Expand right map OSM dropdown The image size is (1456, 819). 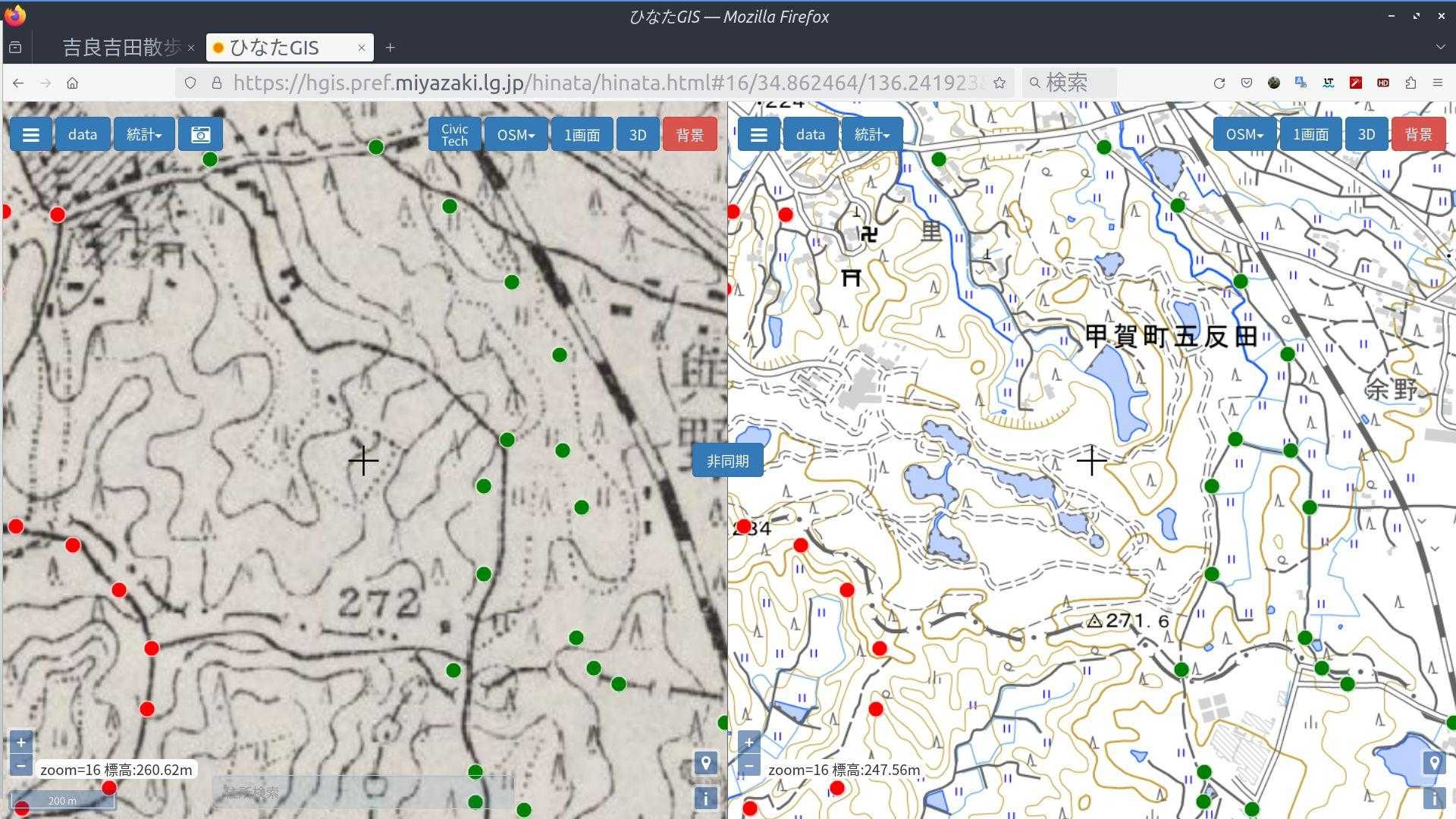point(1244,135)
